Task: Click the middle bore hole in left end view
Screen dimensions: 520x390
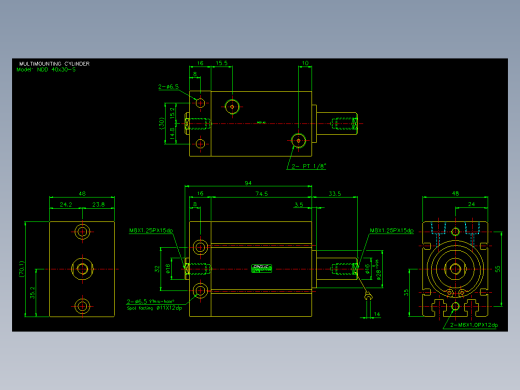Action: pyautogui.click(x=82, y=269)
